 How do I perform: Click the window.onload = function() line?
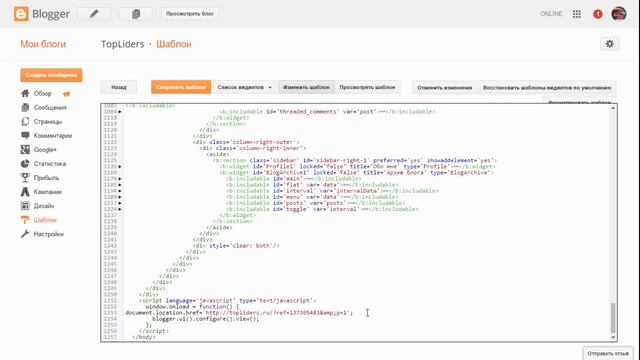coord(192,307)
